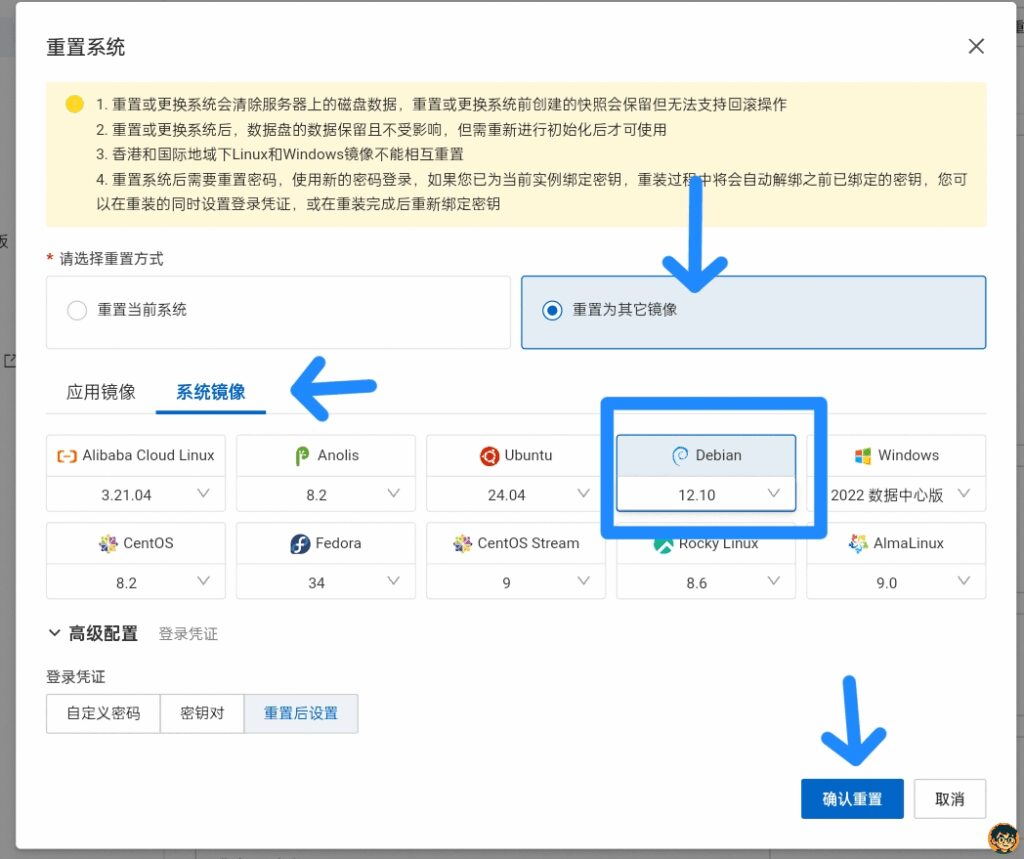Expand the Windows 2022 数据中心版 dropdown

pyautogui.click(x=896, y=494)
